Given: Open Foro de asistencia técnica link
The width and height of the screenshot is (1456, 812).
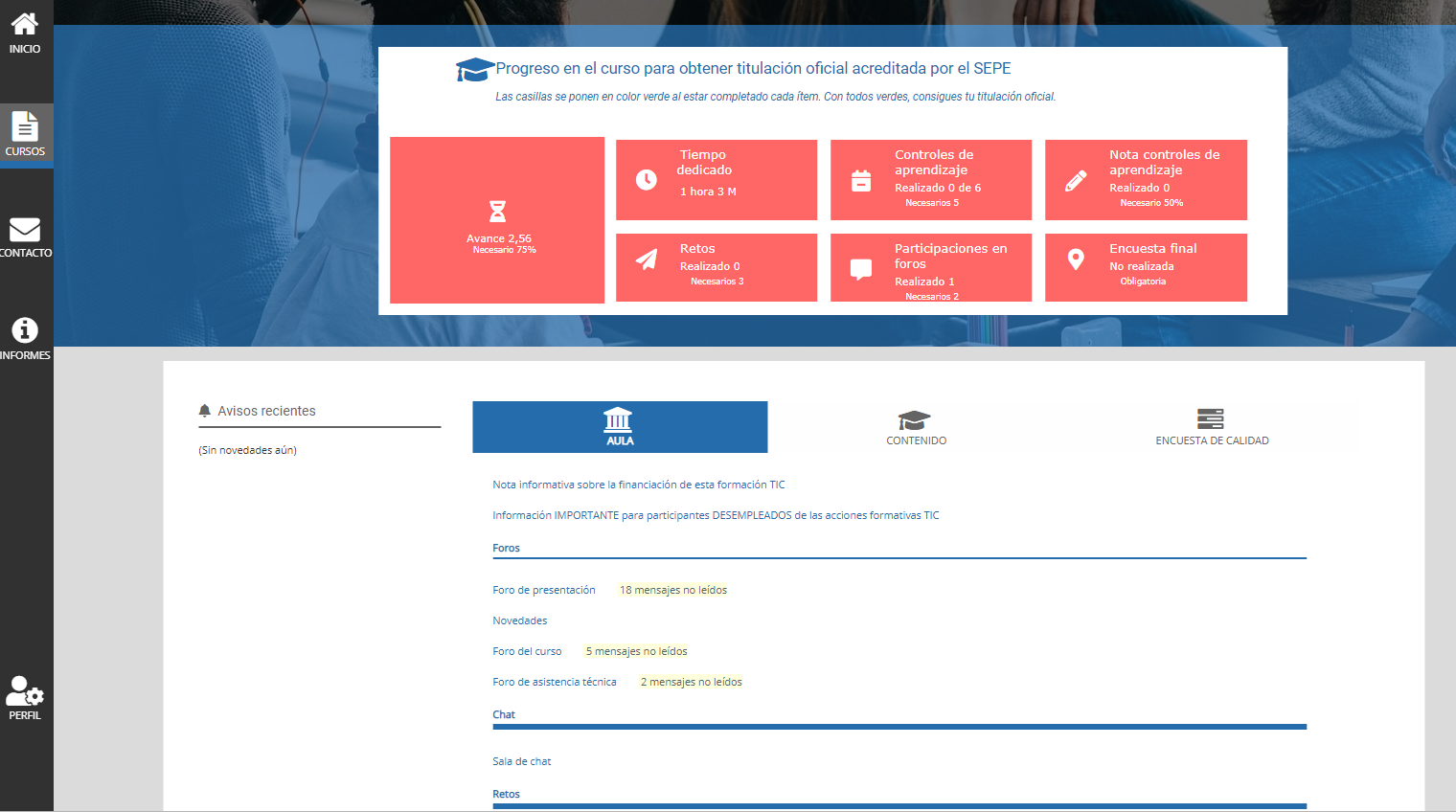Looking at the screenshot, I should [x=555, y=682].
